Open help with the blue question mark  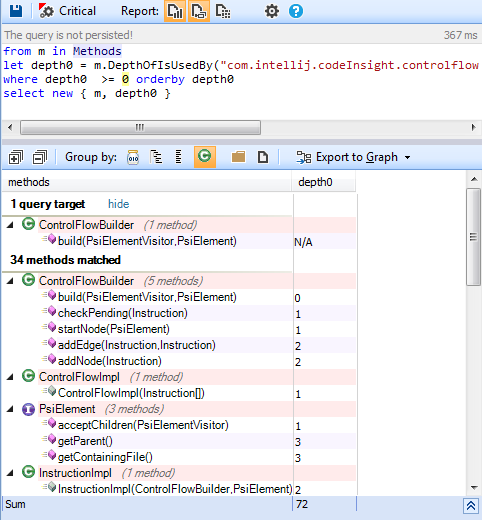(x=296, y=11)
